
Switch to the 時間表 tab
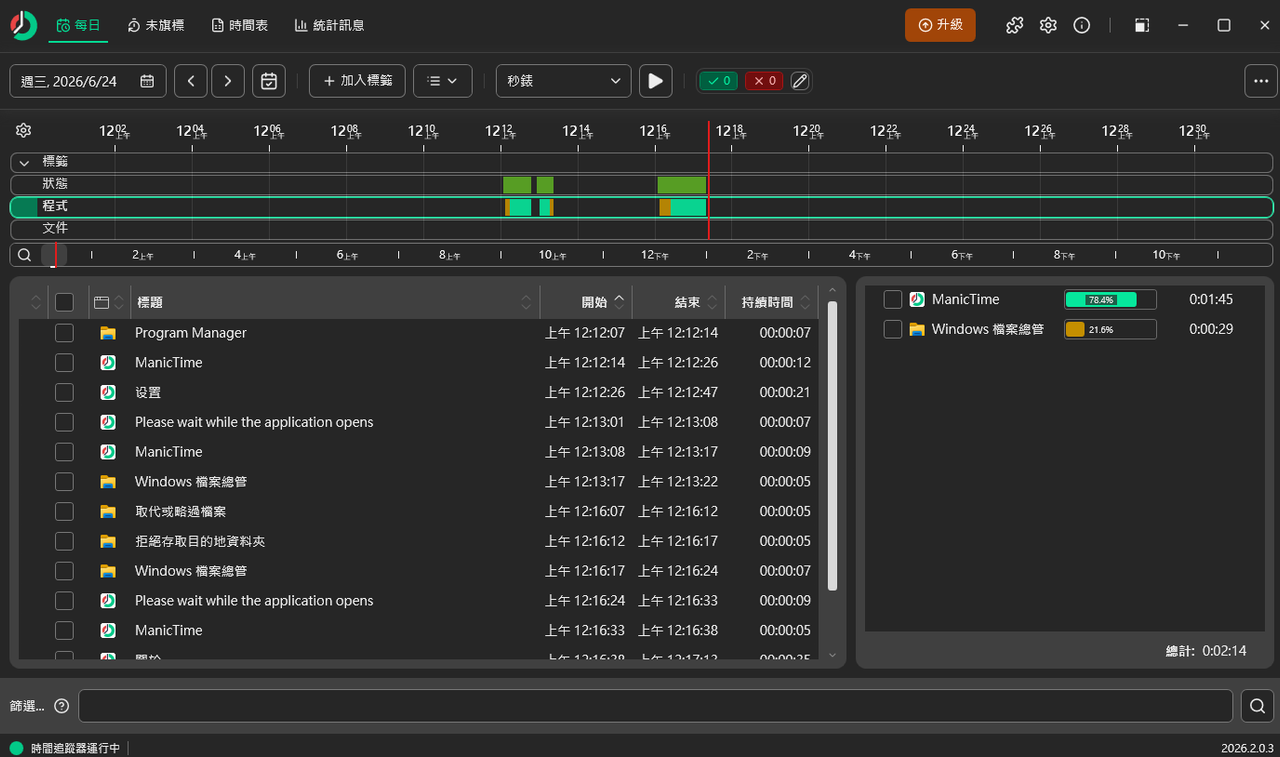click(240, 25)
